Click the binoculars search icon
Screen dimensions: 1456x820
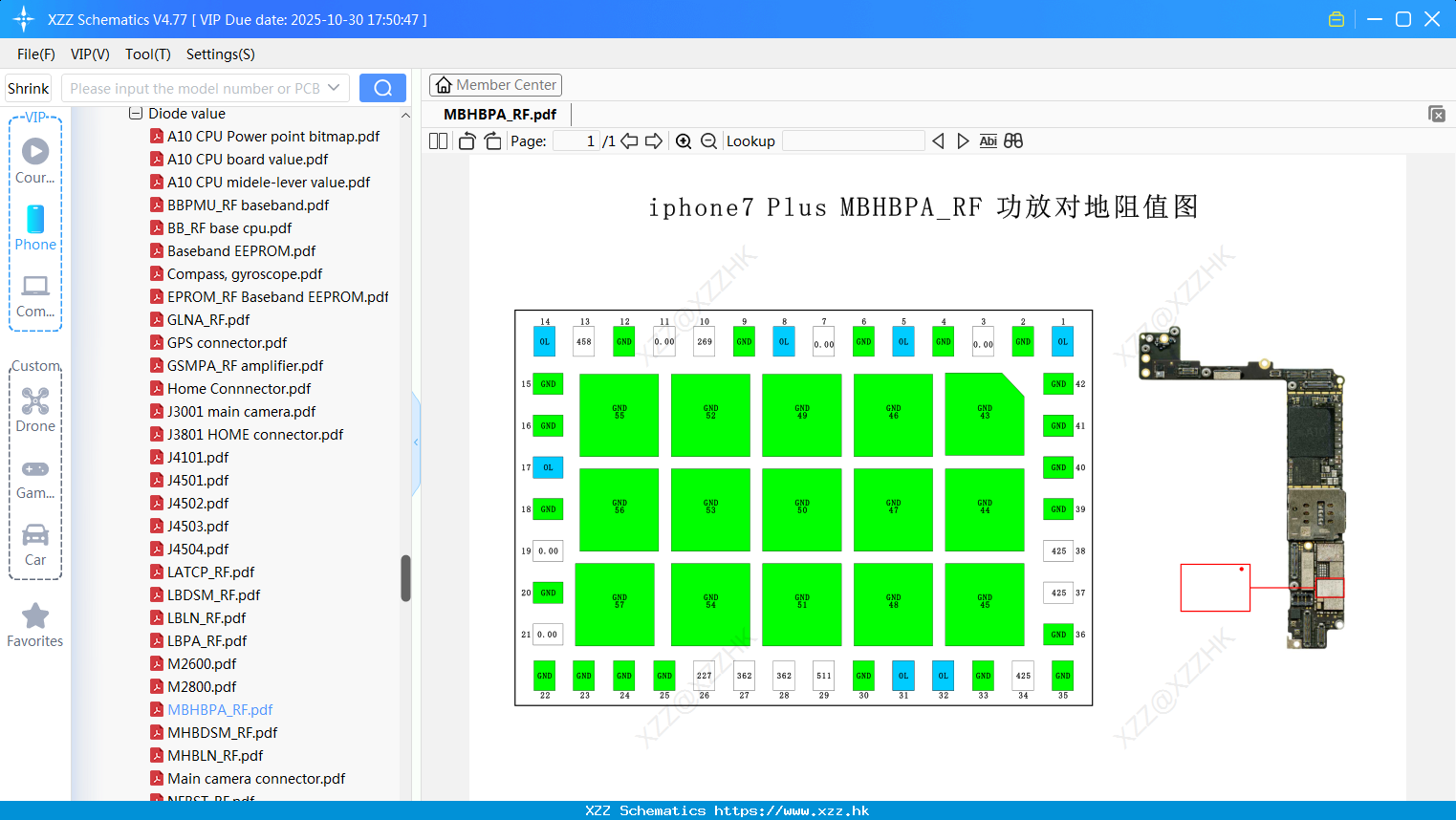(1013, 141)
